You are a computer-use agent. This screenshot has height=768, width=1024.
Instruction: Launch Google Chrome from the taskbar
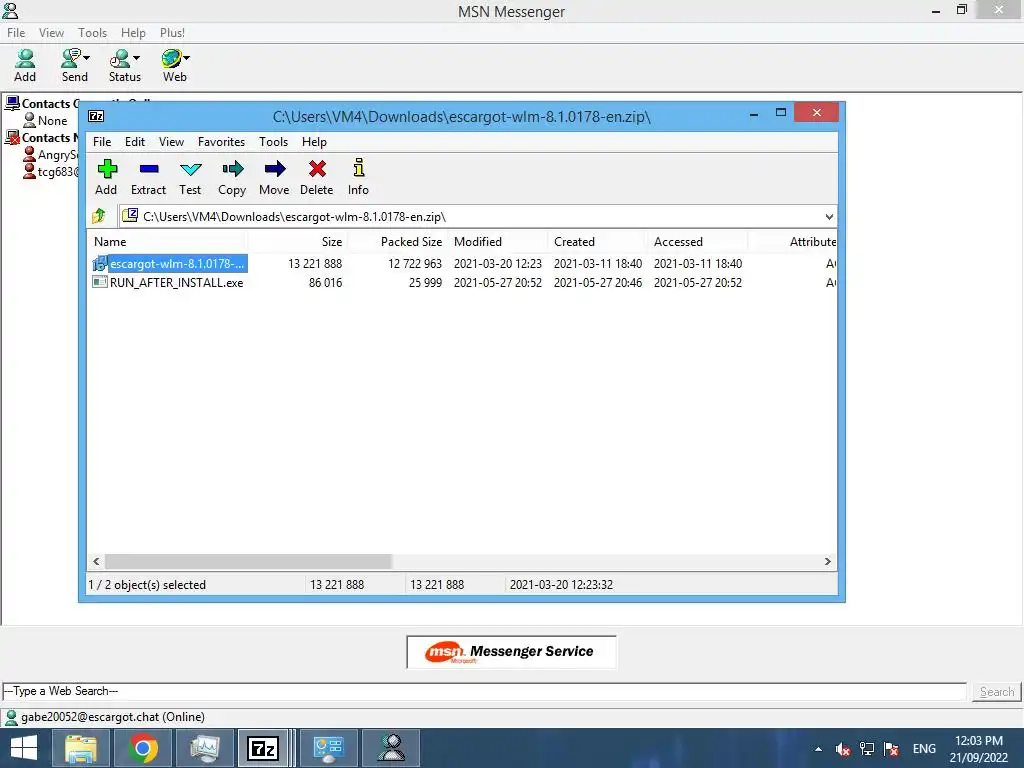(x=143, y=748)
